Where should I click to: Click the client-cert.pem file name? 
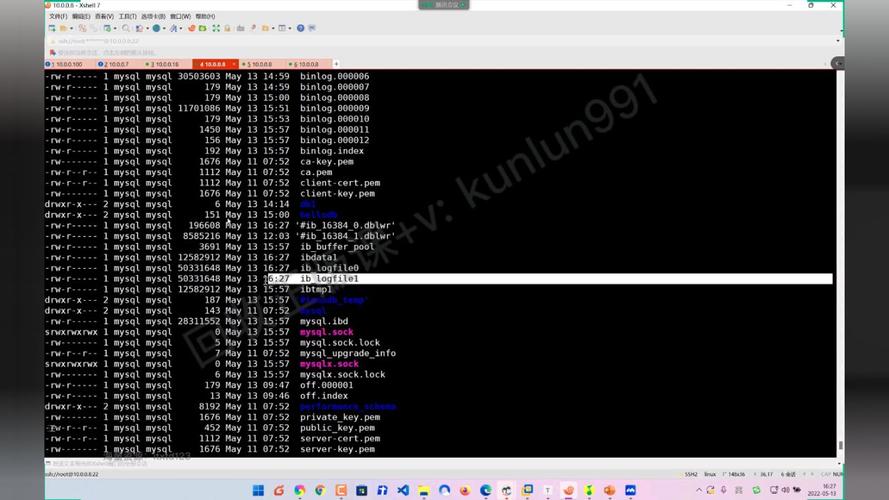click(340, 183)
